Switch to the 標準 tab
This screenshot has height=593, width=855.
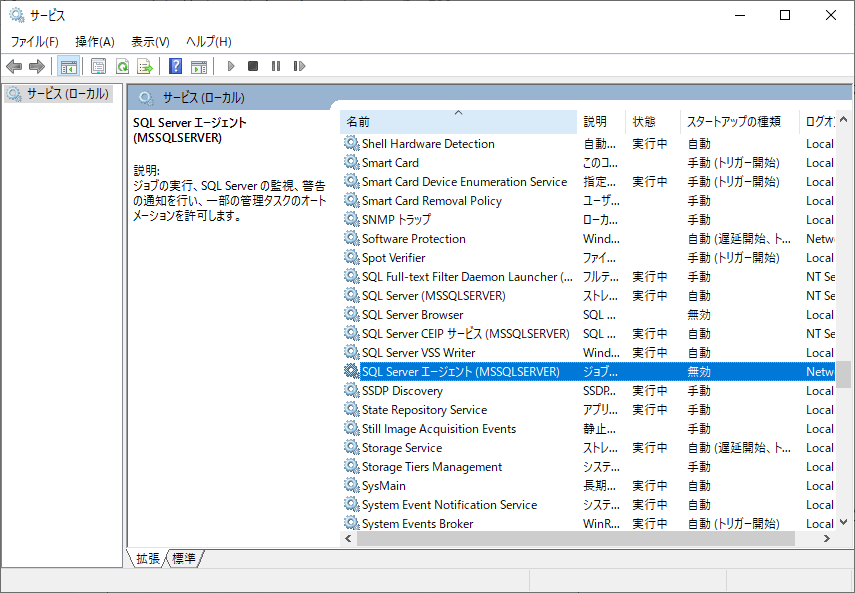[184, 559]
